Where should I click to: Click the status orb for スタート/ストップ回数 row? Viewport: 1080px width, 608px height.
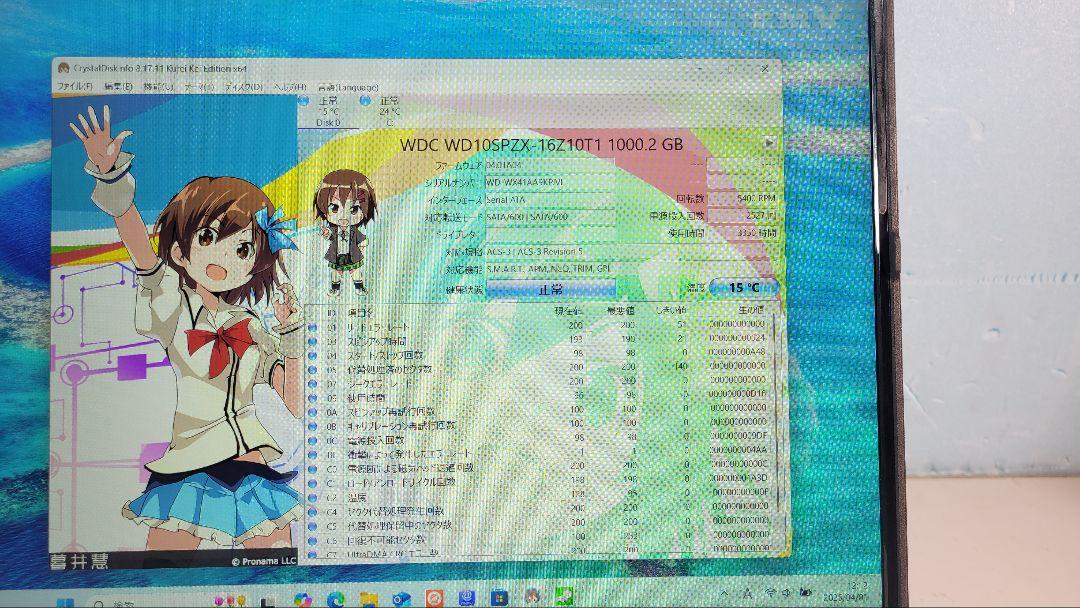[x=313, y=356]
